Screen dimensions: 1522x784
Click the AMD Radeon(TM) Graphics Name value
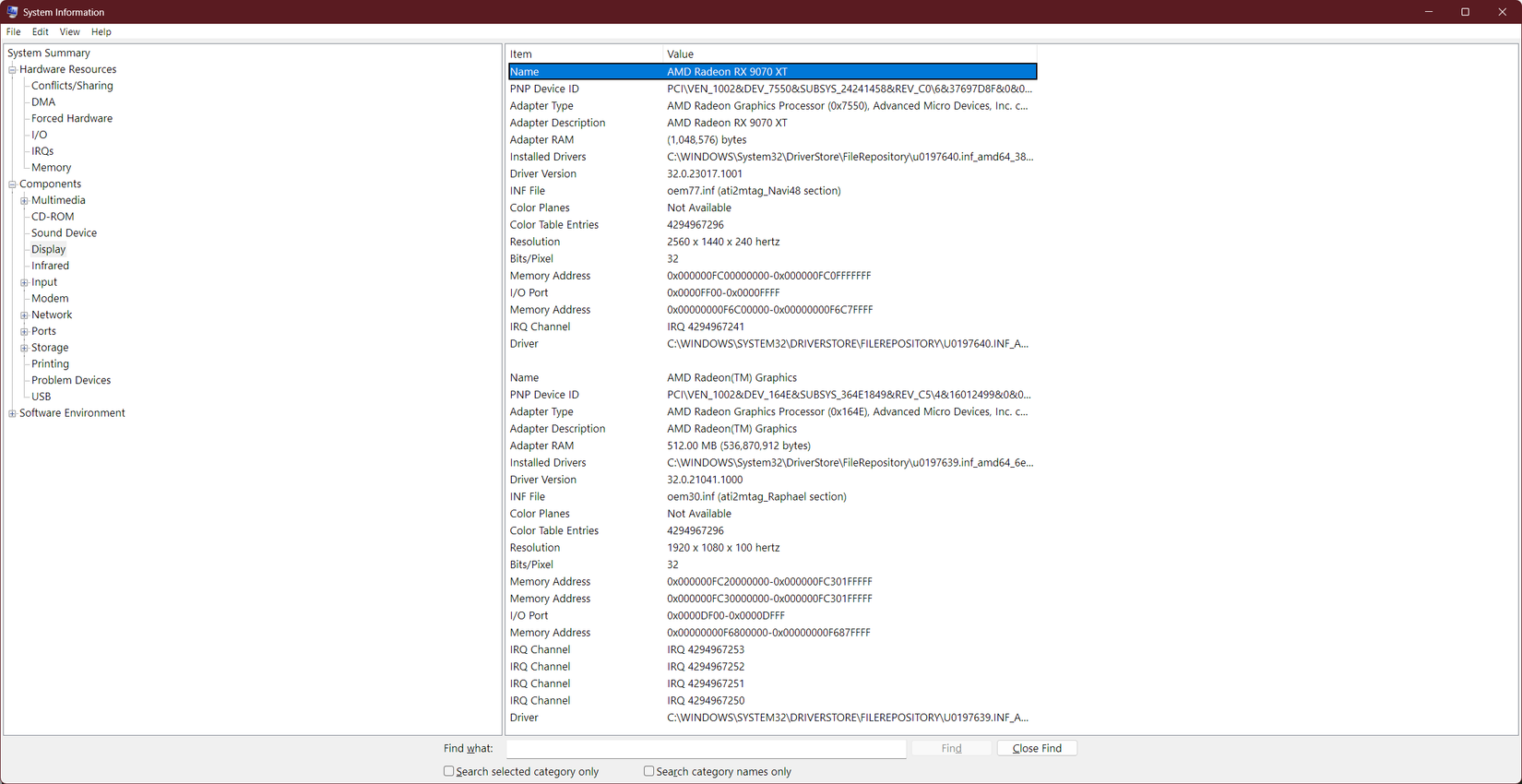coord(731,377)
